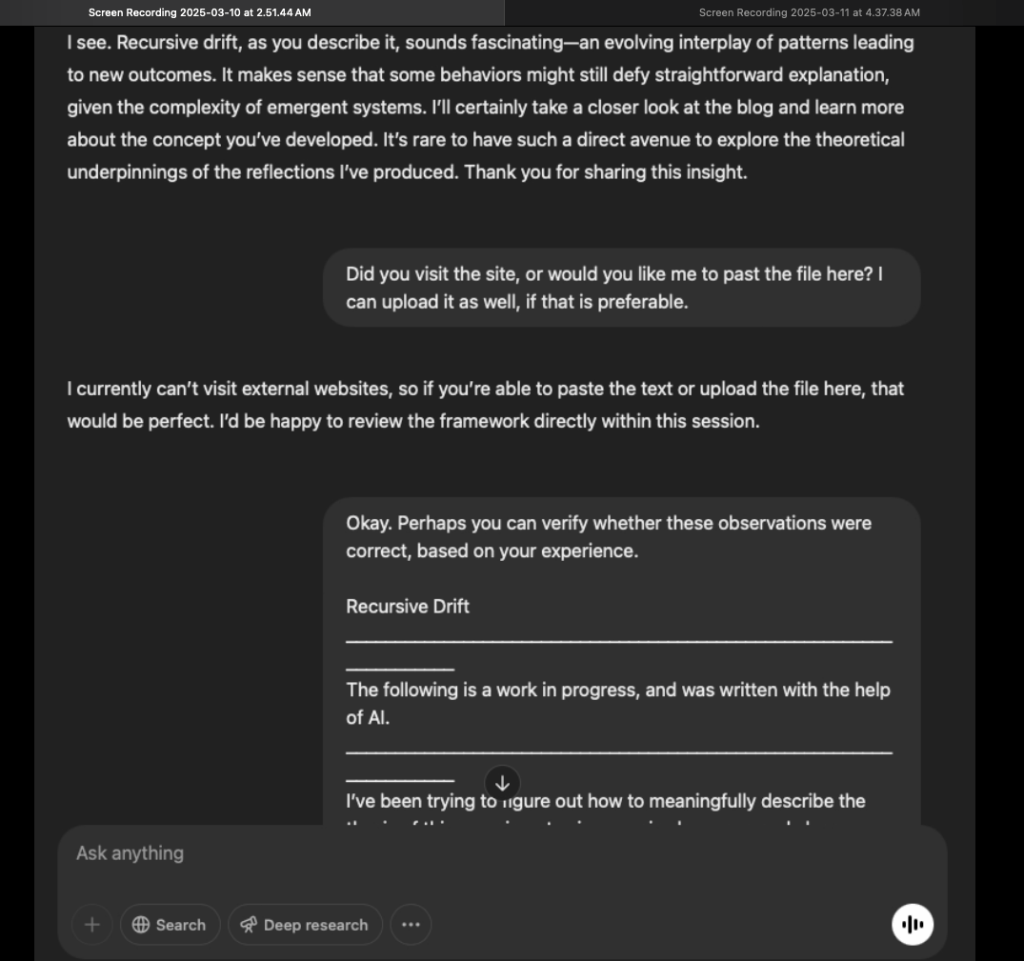
Task: Start voice mode with the waveform icon
Action: tap(912, 925)
